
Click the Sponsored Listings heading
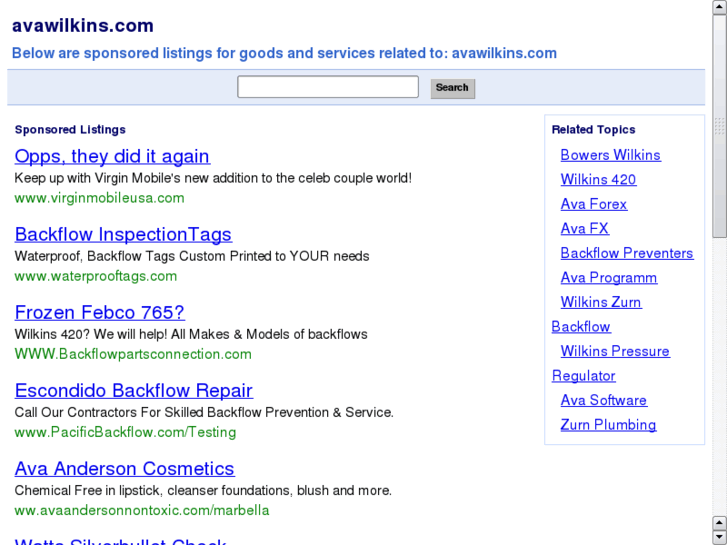[x=70, y=129]
